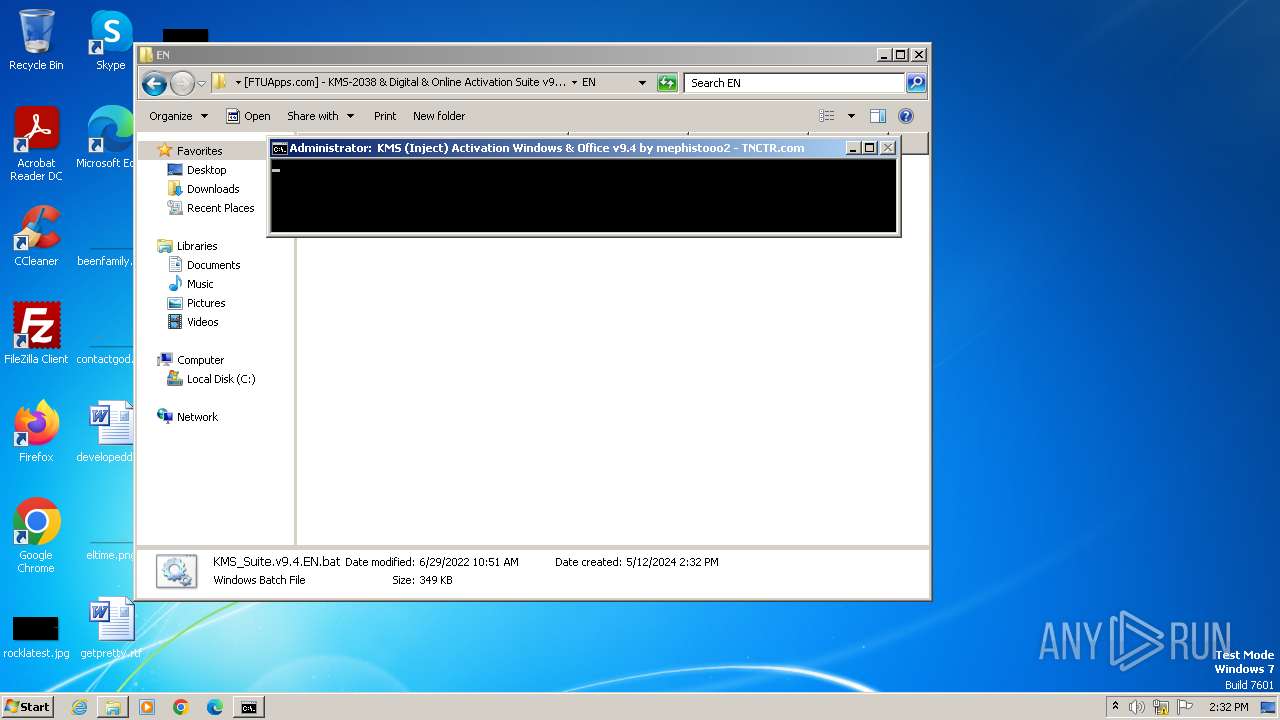Open FileZilla Client shortcut
This screenshot has height=720, width=1280.
tap(36, 334)
